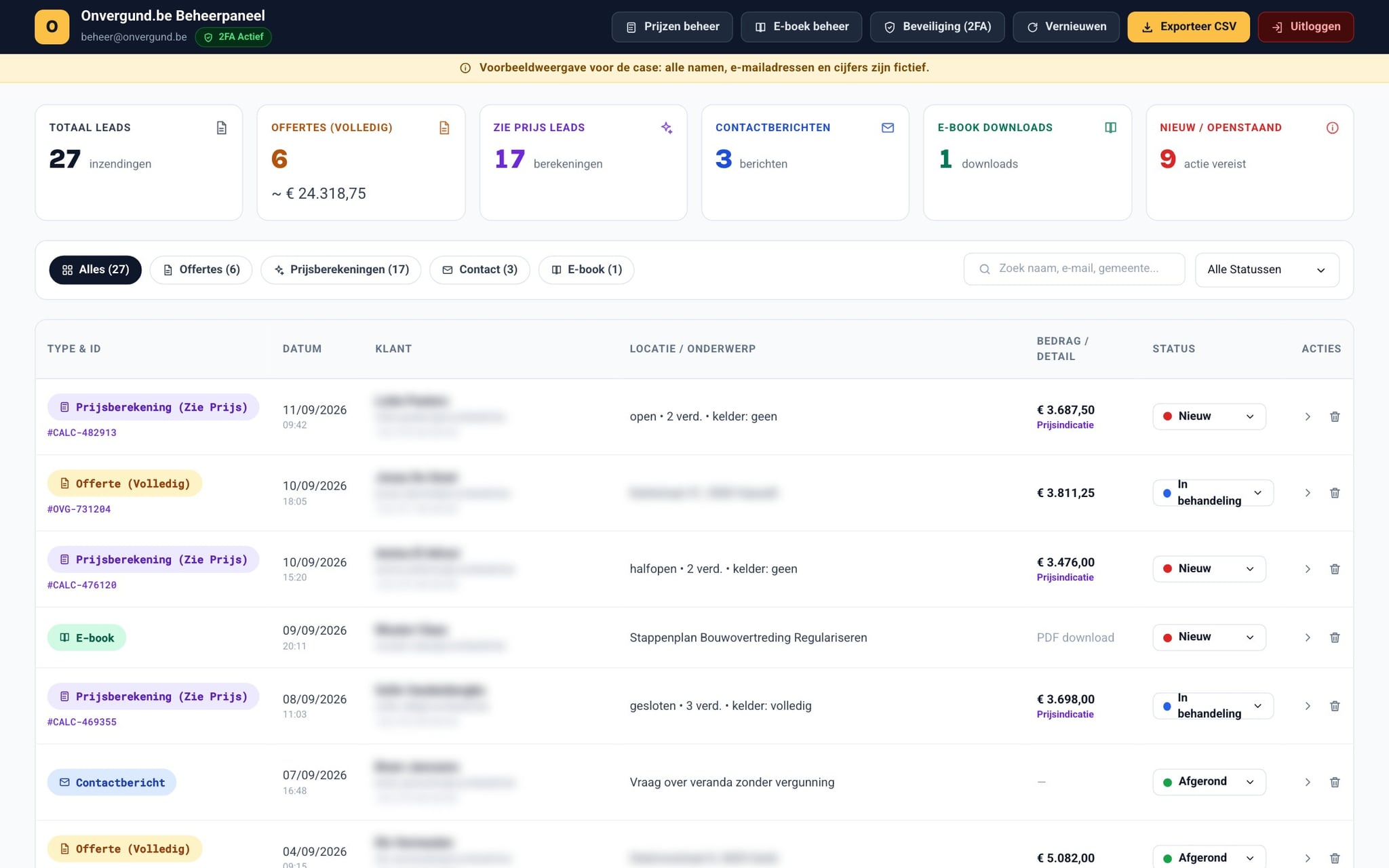Click the file icon in Offertes (Volledig) card

444,127
